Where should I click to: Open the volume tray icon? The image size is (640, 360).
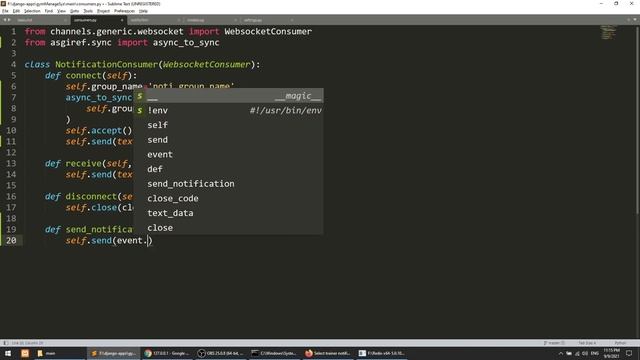point(585,353)
